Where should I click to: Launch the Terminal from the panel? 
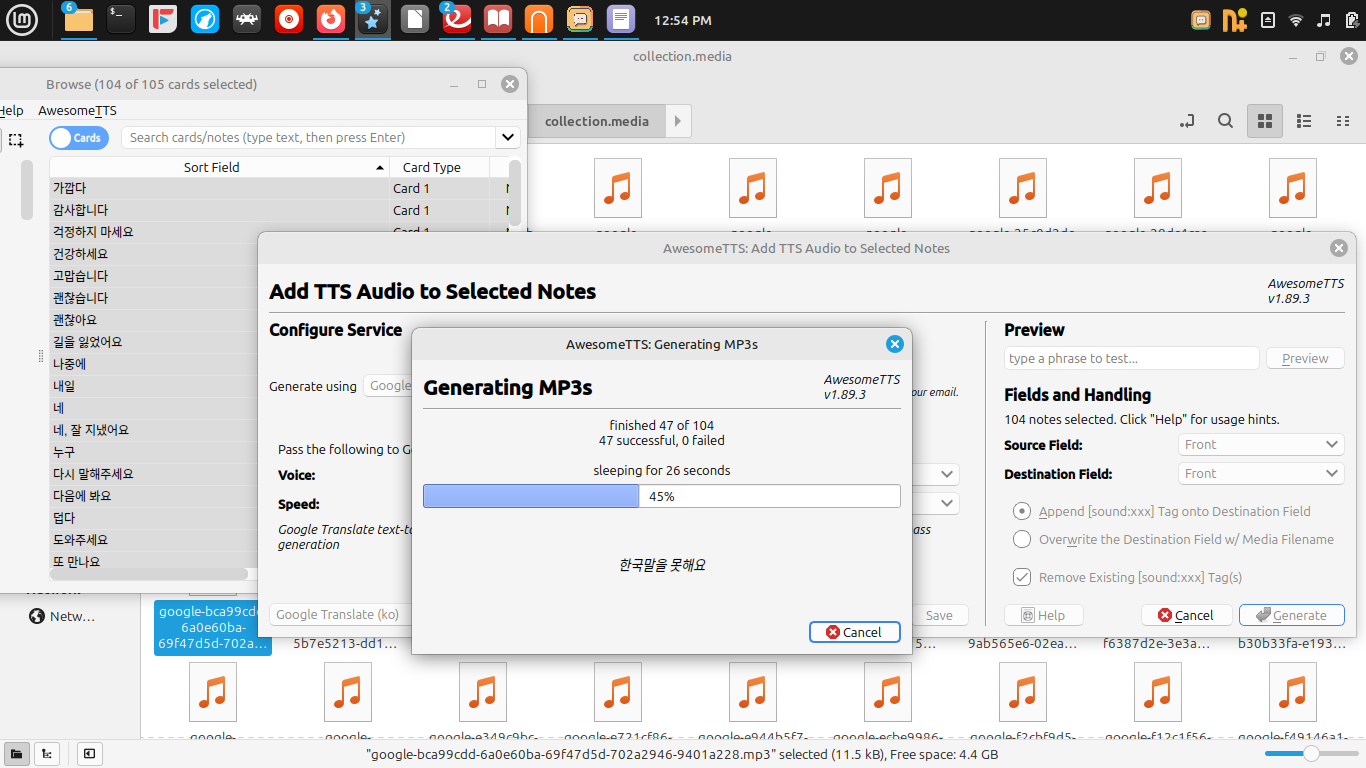[121, 19]
